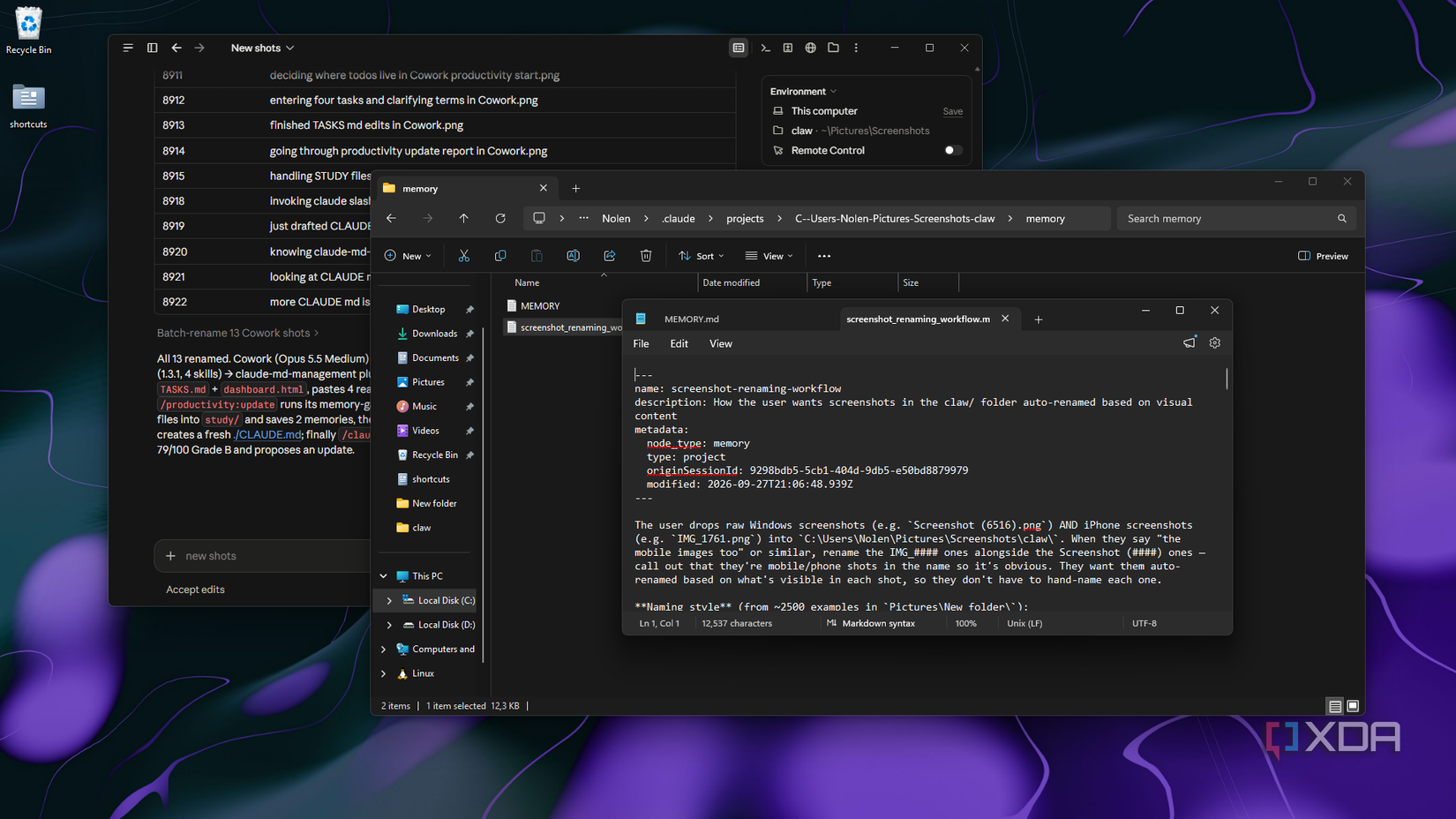
Task: Click the Delete trash icon in File Explorer
Action: point(646,256)
